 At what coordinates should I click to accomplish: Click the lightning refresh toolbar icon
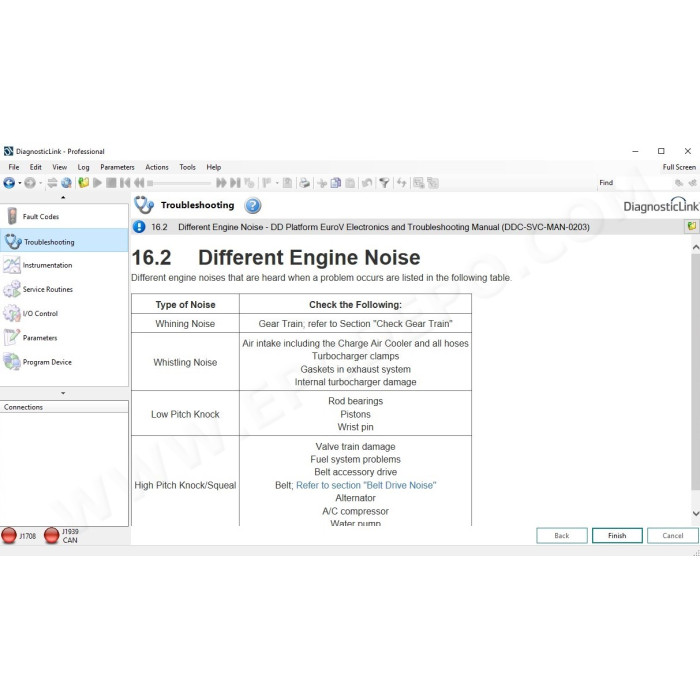coord(401,183)
